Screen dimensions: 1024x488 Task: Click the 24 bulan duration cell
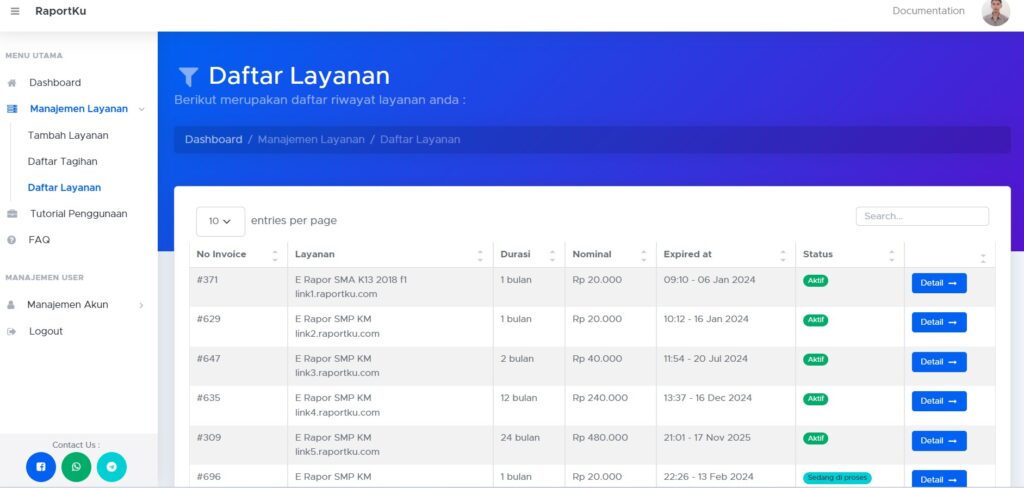point(520,438)
